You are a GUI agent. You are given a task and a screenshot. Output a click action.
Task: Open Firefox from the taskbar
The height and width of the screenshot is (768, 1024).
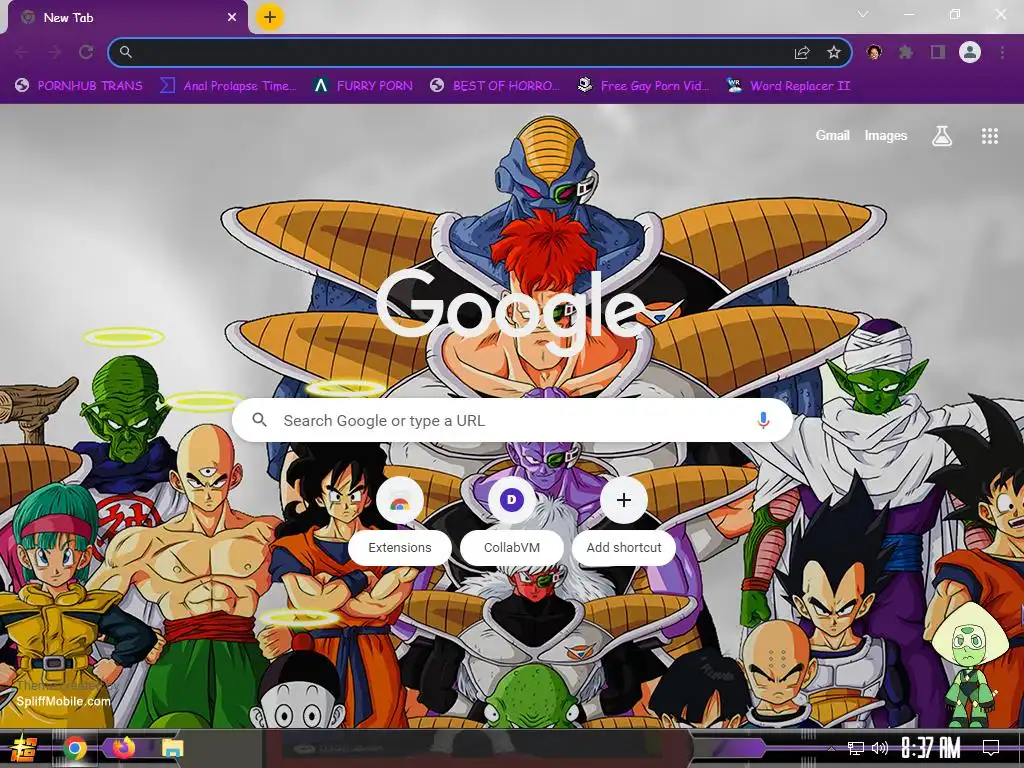pos(123,748)
